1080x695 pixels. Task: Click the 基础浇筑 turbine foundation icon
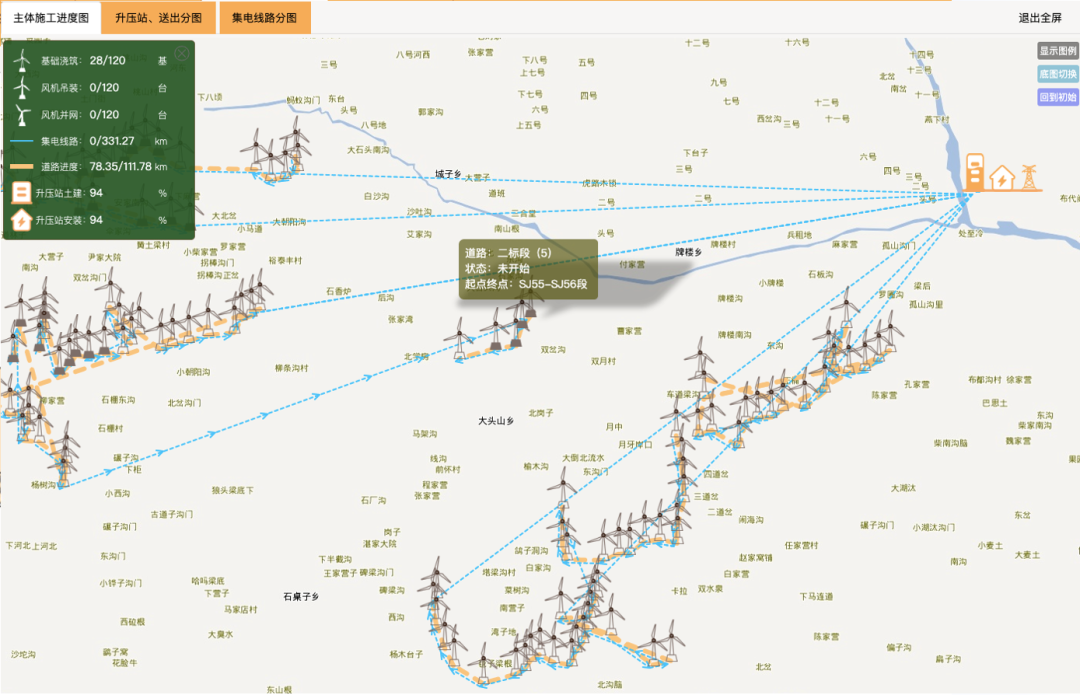(x=20, y=61)
